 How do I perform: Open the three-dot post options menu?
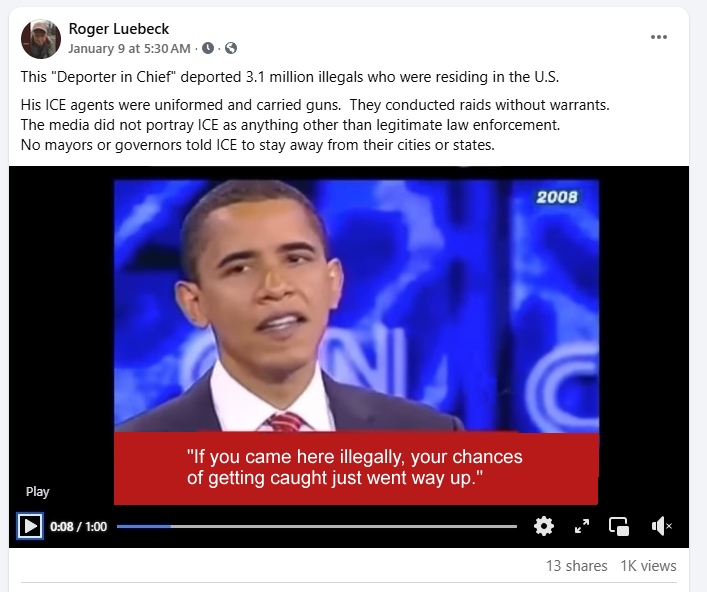click(659, 37)
